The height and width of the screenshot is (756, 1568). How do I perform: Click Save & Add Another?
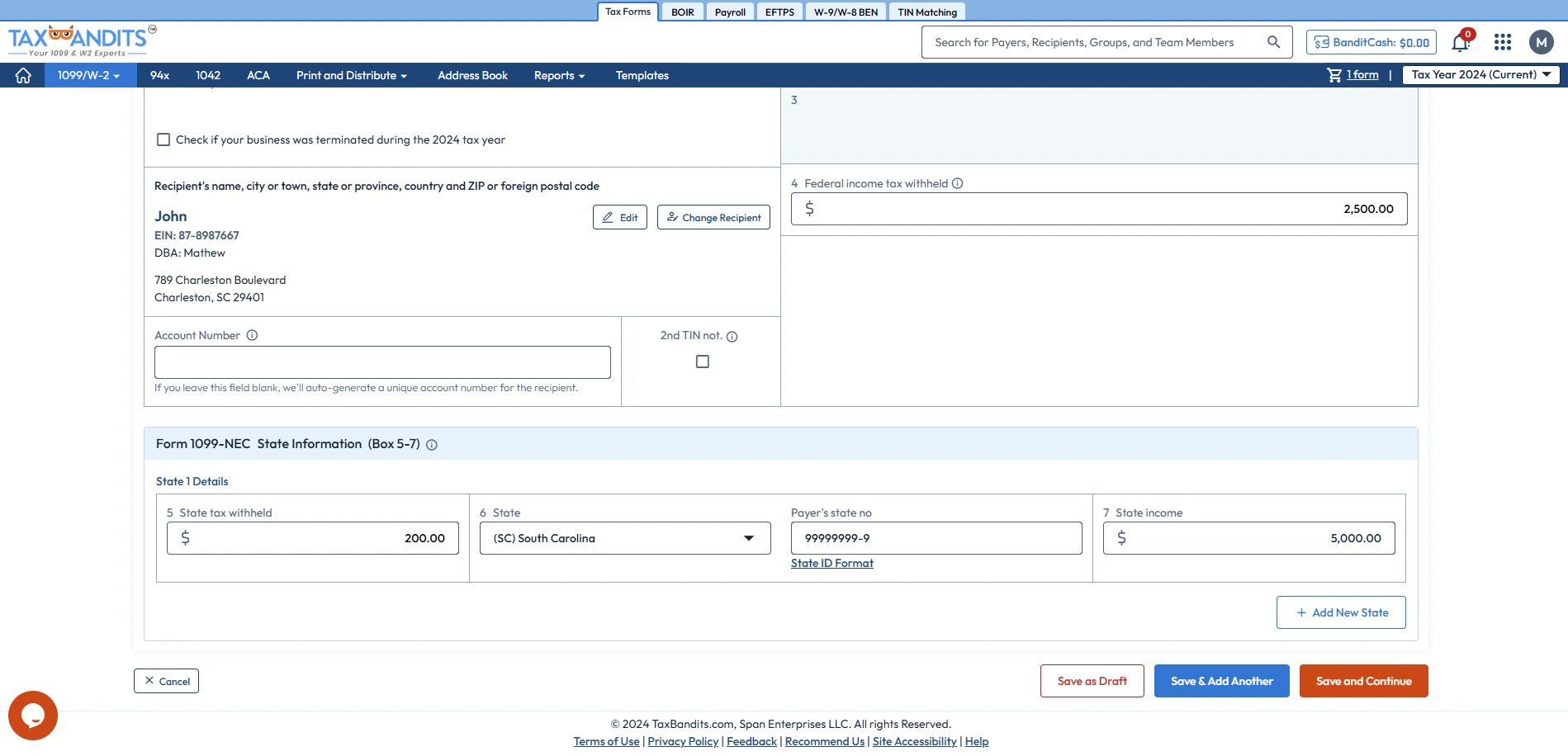coord(1221,681)
